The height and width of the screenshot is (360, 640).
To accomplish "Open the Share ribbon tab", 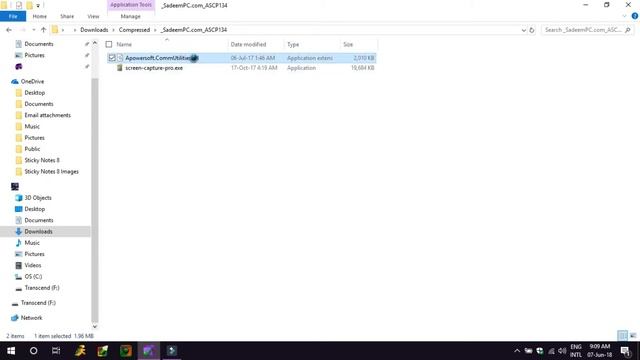I will 67,16.
